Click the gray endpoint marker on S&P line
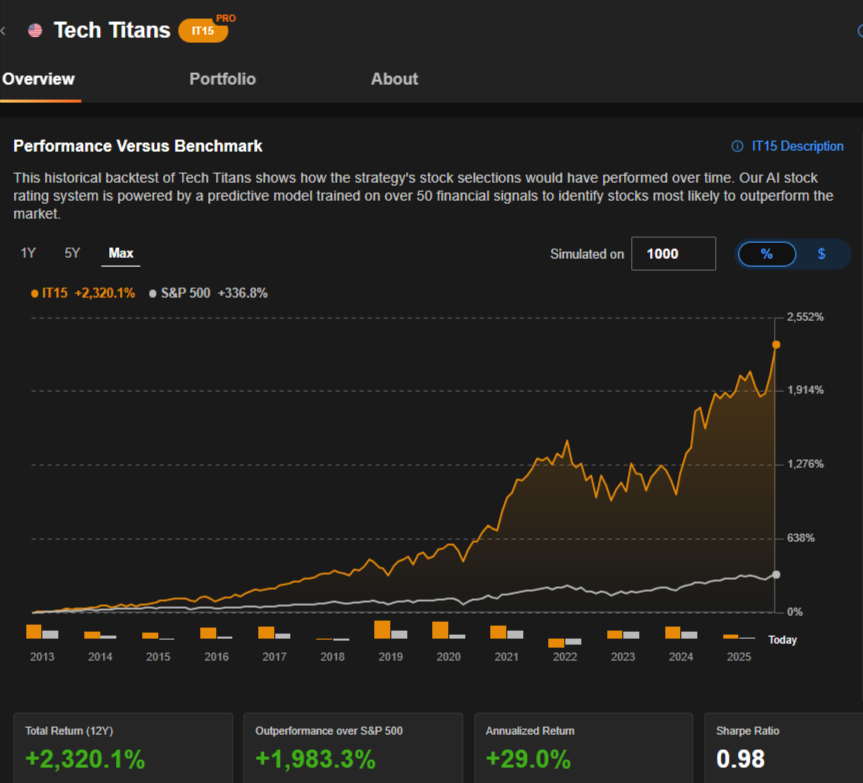This screenshot has height=783, width=863. (x=775, y=575)
